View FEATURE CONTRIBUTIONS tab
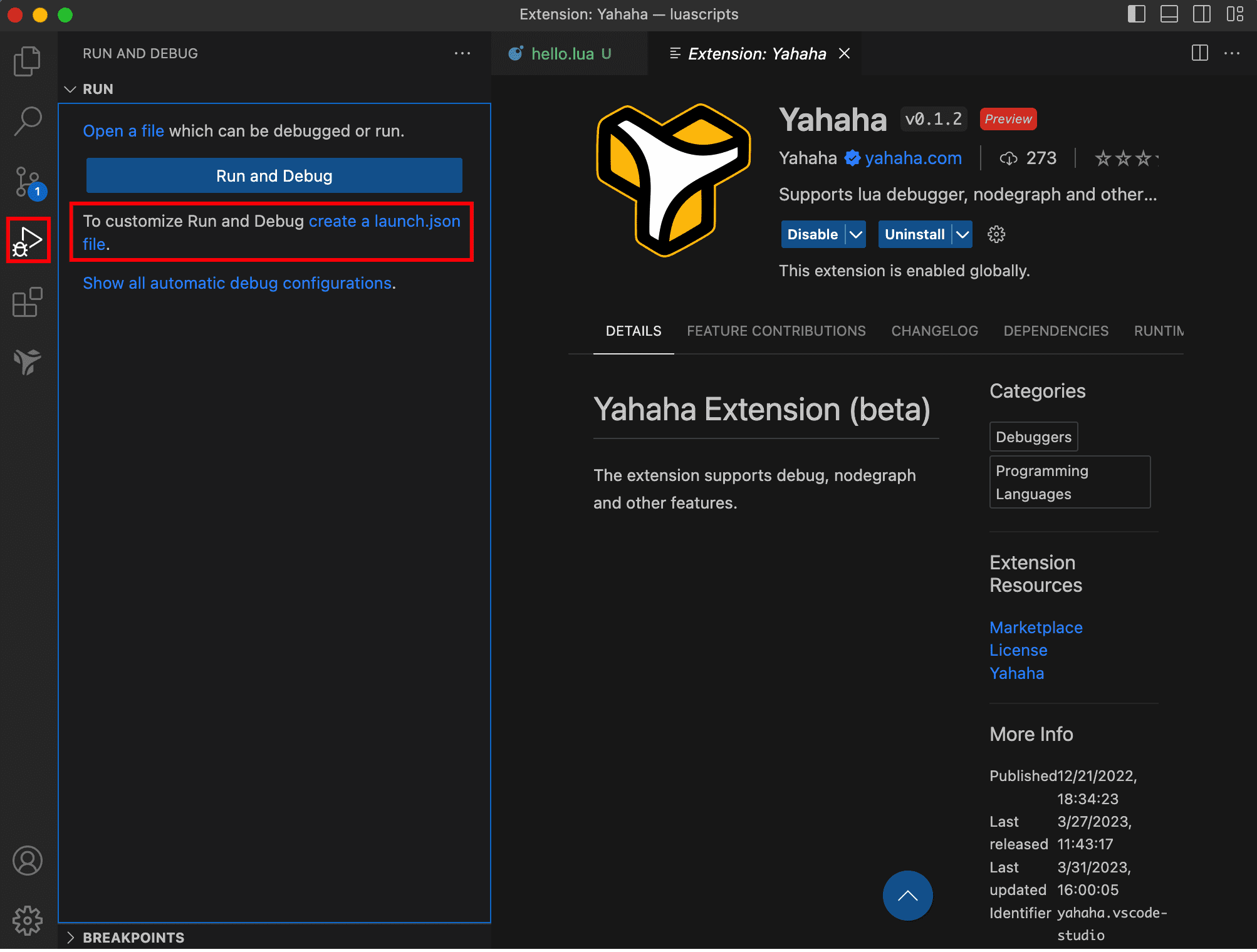Viewport: 1257px width, 952px height. pos(776,331)
